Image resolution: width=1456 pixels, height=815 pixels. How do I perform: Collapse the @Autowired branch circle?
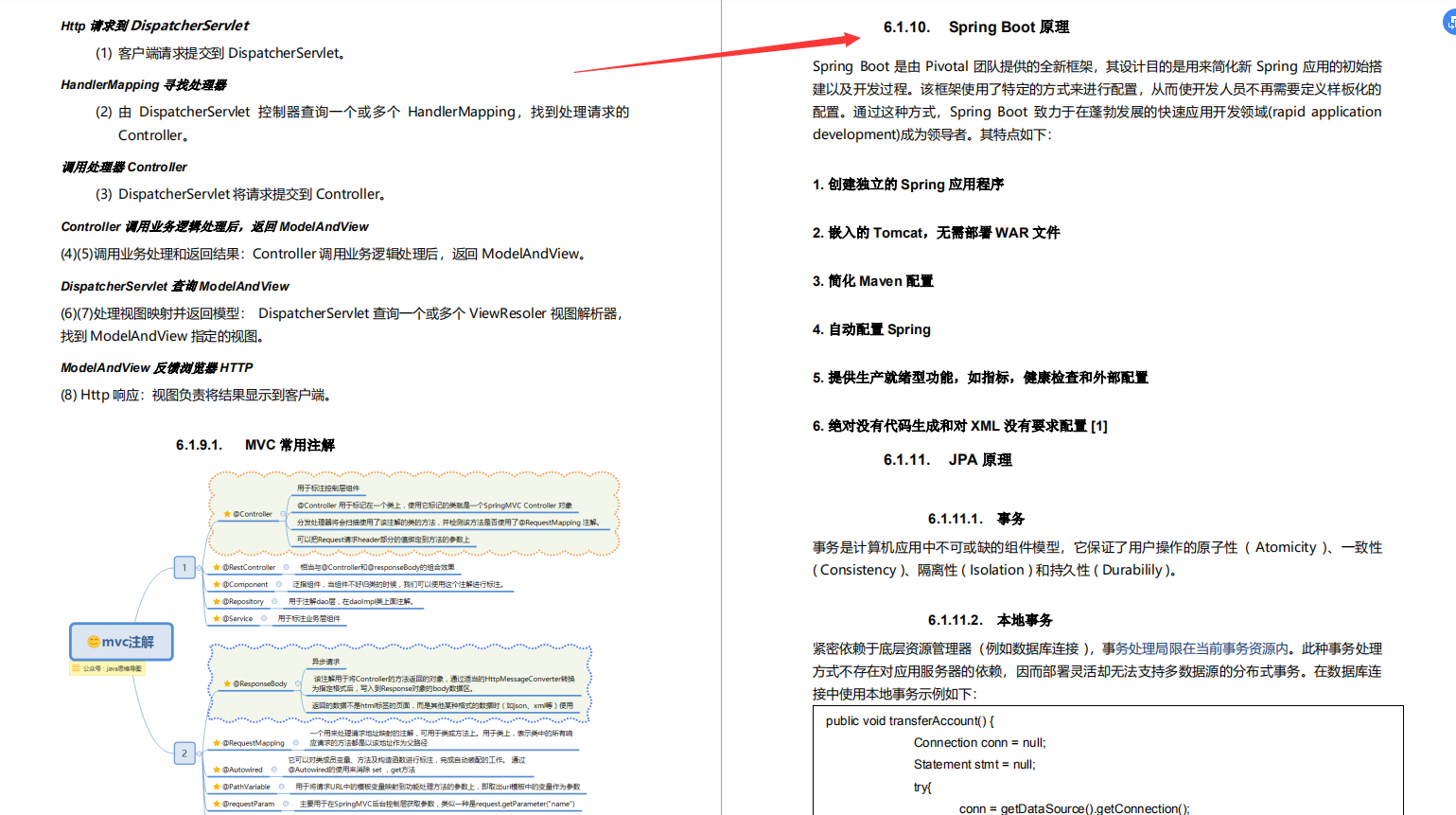pyautogui.click(x=274, y=770)
